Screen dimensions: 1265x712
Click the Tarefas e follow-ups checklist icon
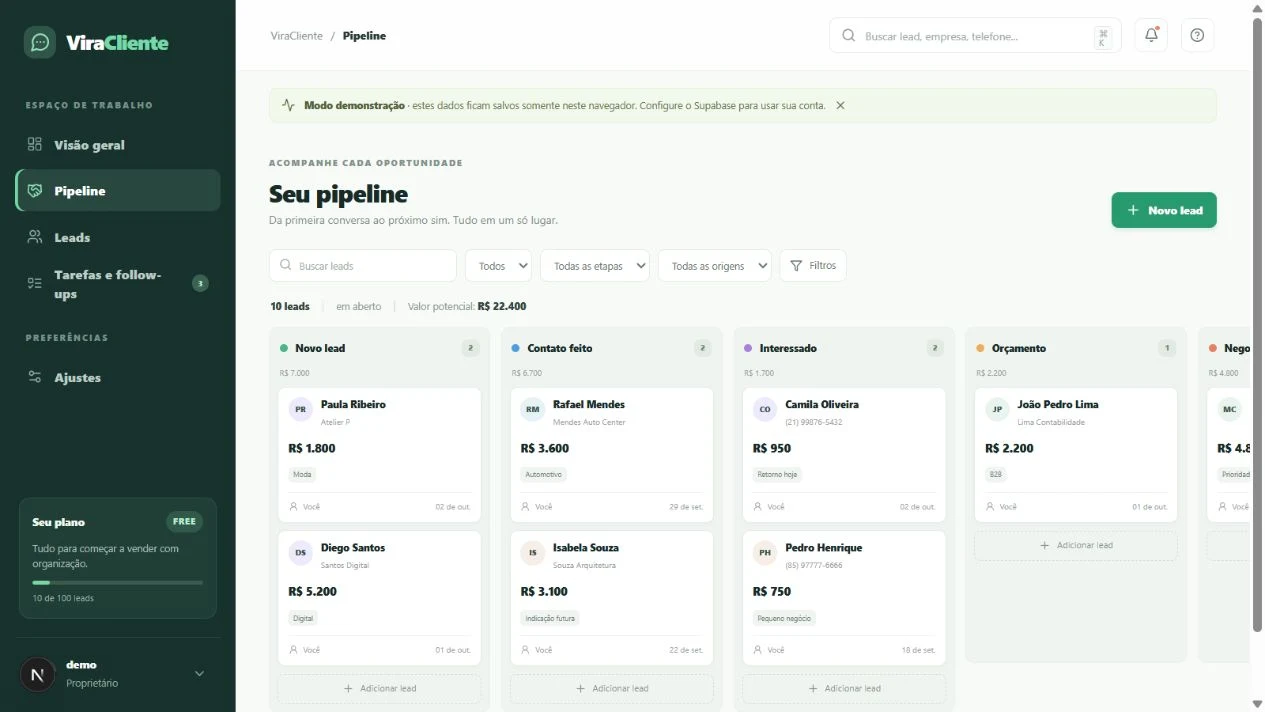click(x=35, y=284)
